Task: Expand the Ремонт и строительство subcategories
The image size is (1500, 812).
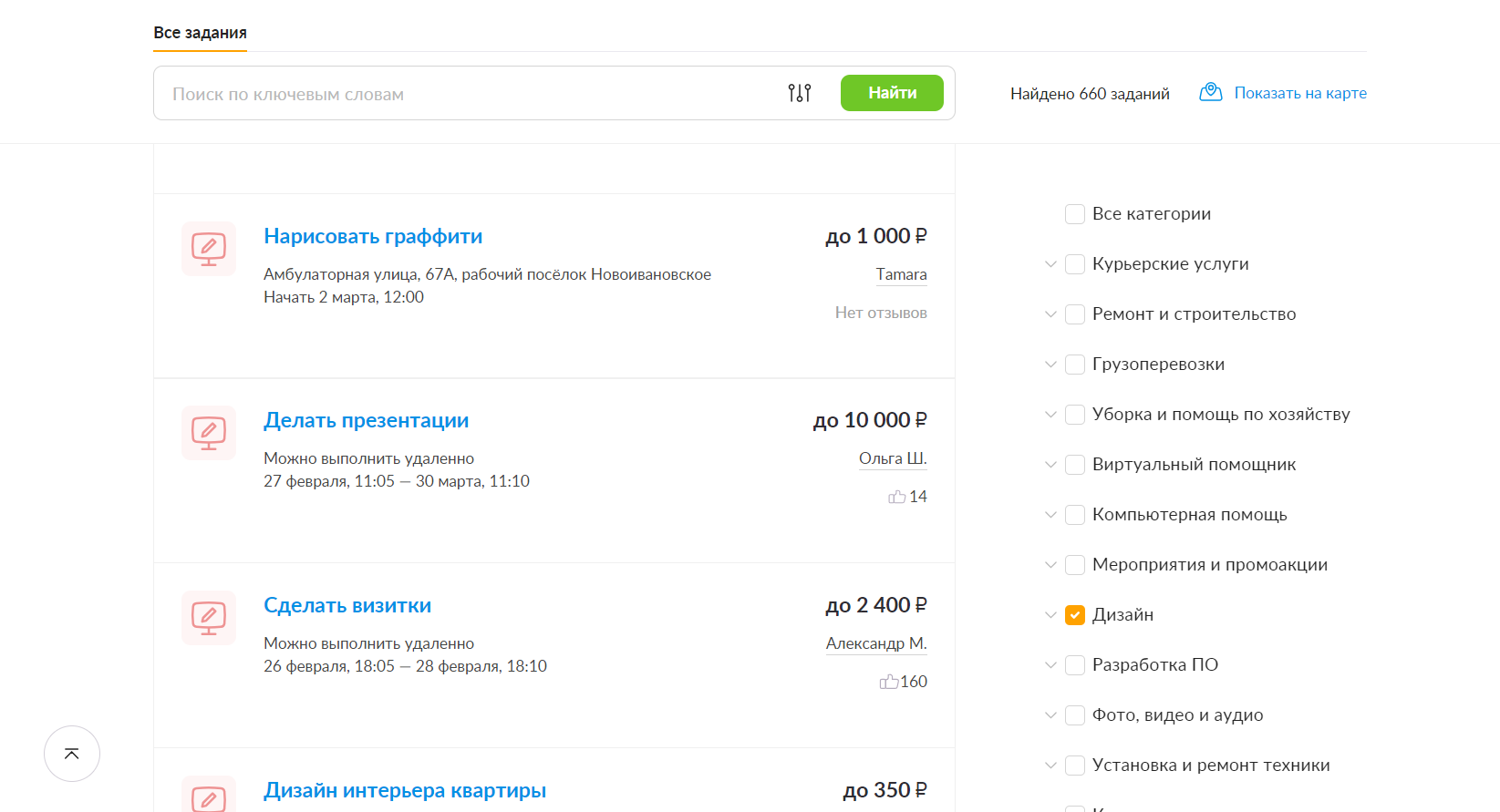Action: point(1050,314)
